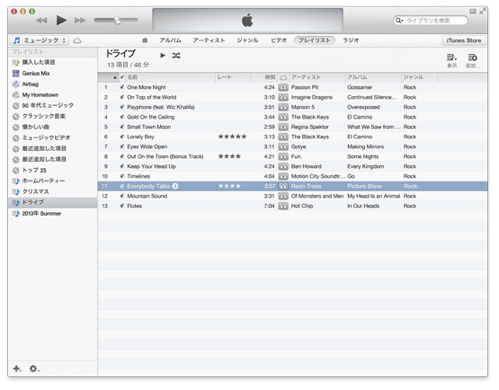The width and height of the screenshot is (499, 390).
Task: Sort by the ジャンル column header
Action: [x=419, y=77]
